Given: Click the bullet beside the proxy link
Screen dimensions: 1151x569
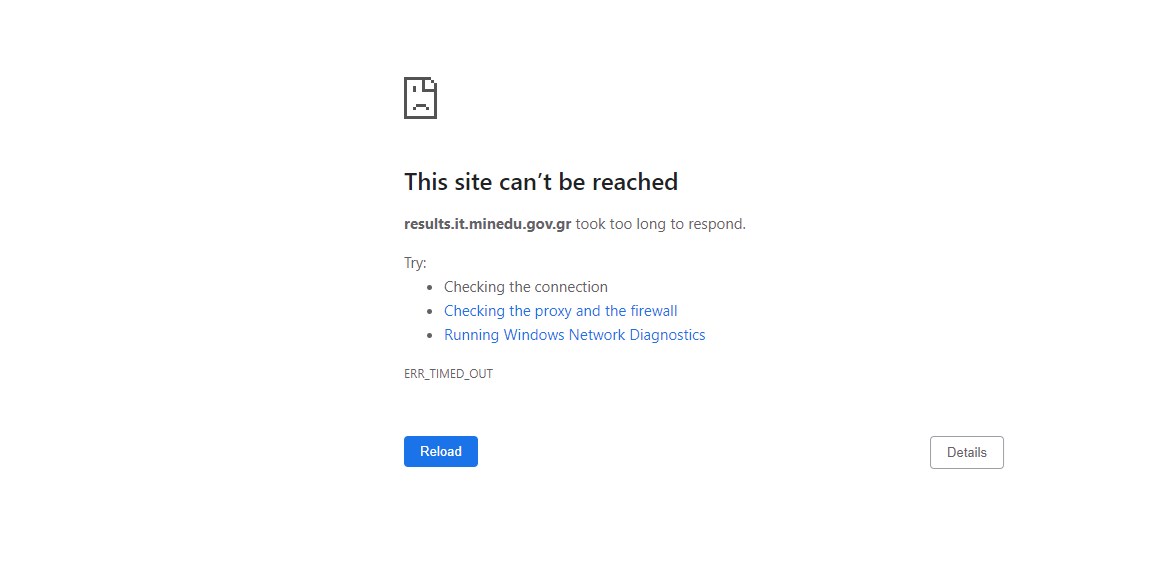Looking at the screenshot, I should pos(430,312).
